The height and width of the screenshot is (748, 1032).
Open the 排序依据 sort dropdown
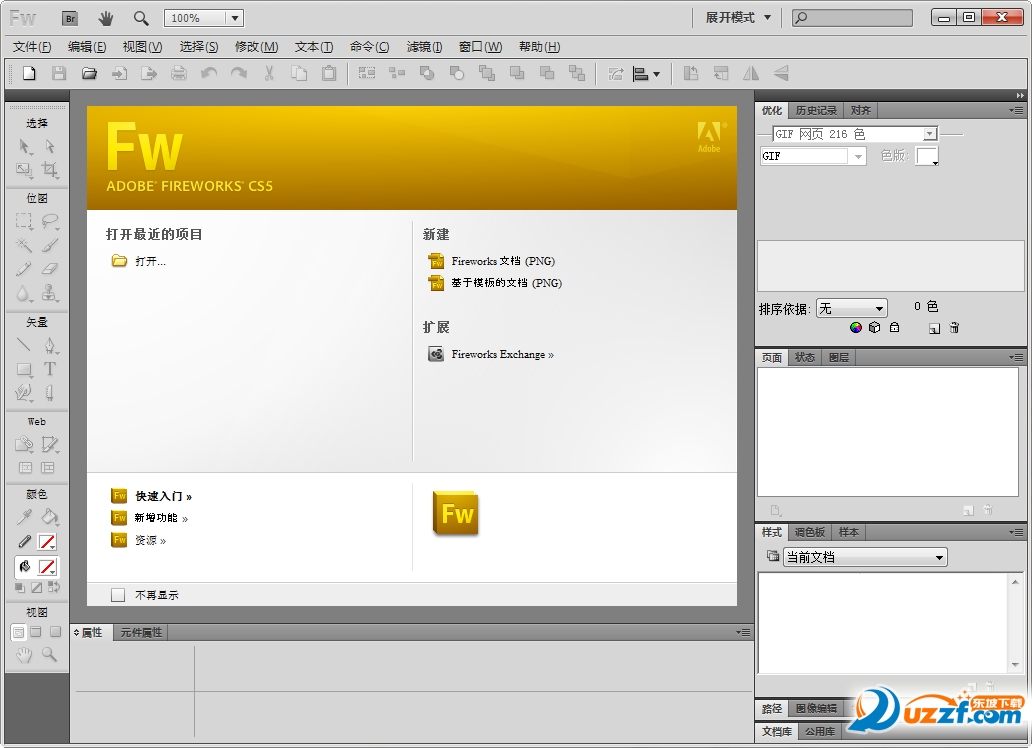pyautogui.click(x=852, y=308)
